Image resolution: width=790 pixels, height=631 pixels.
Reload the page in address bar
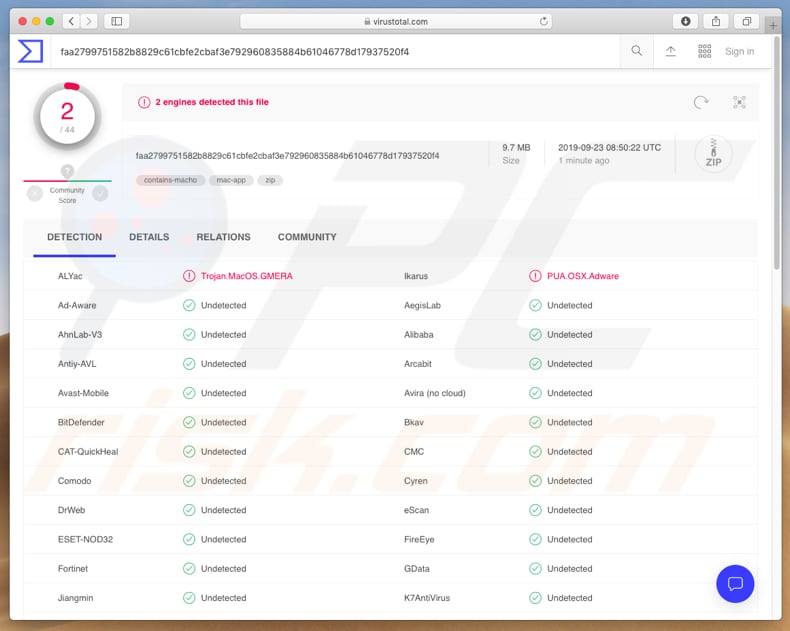click(544, 21)
